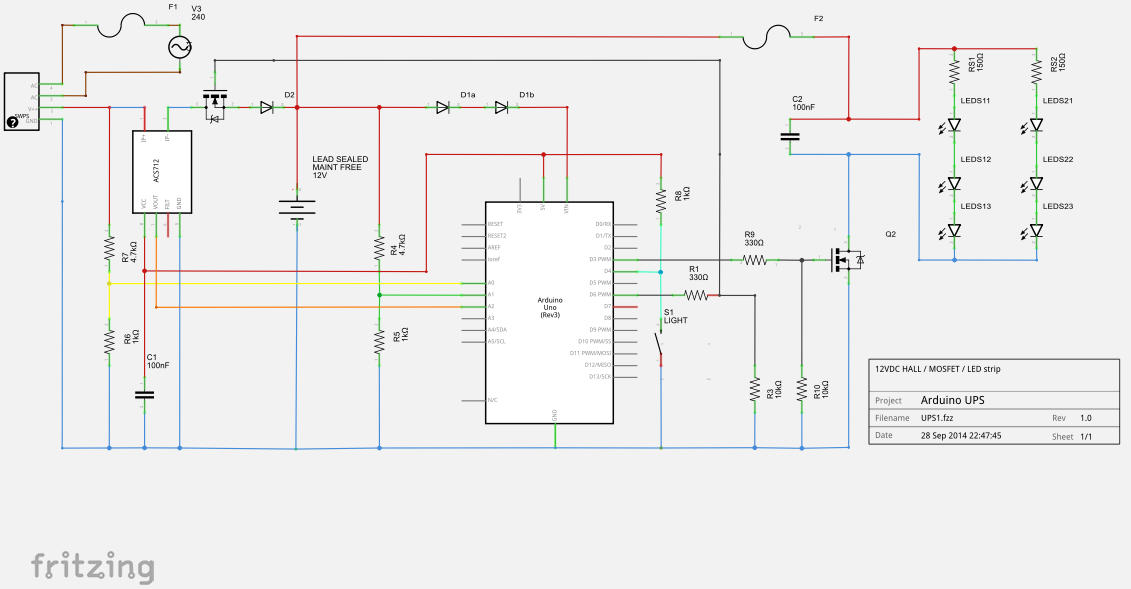
Task: Click the Fritzing logo
Action: click(x=92, y=566)
